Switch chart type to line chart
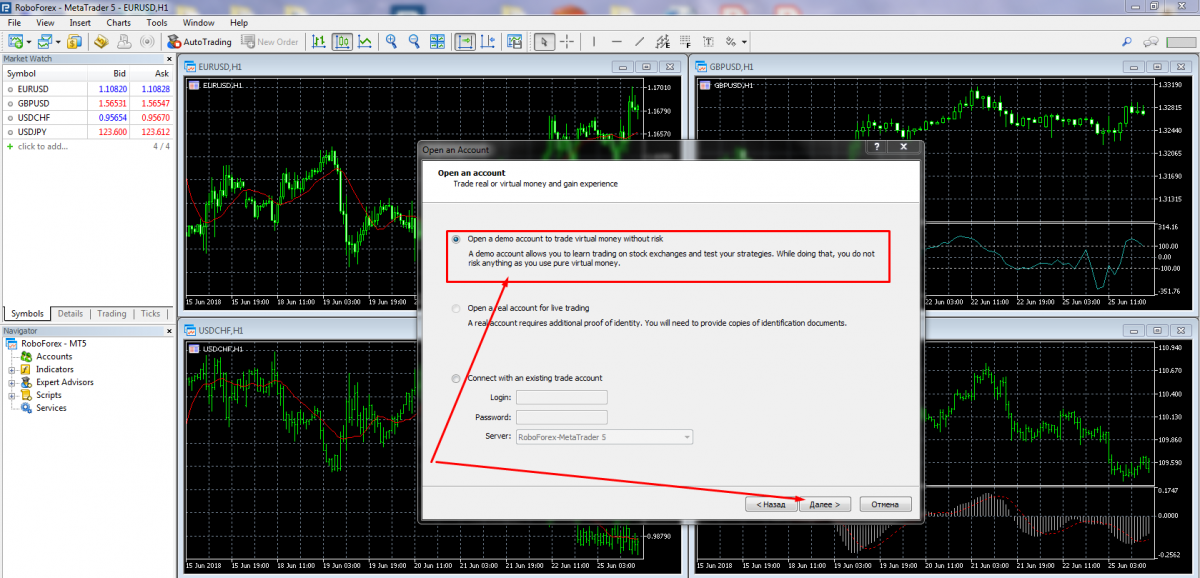The height and width of the screenshot is (578, 1200). [365, 42]
